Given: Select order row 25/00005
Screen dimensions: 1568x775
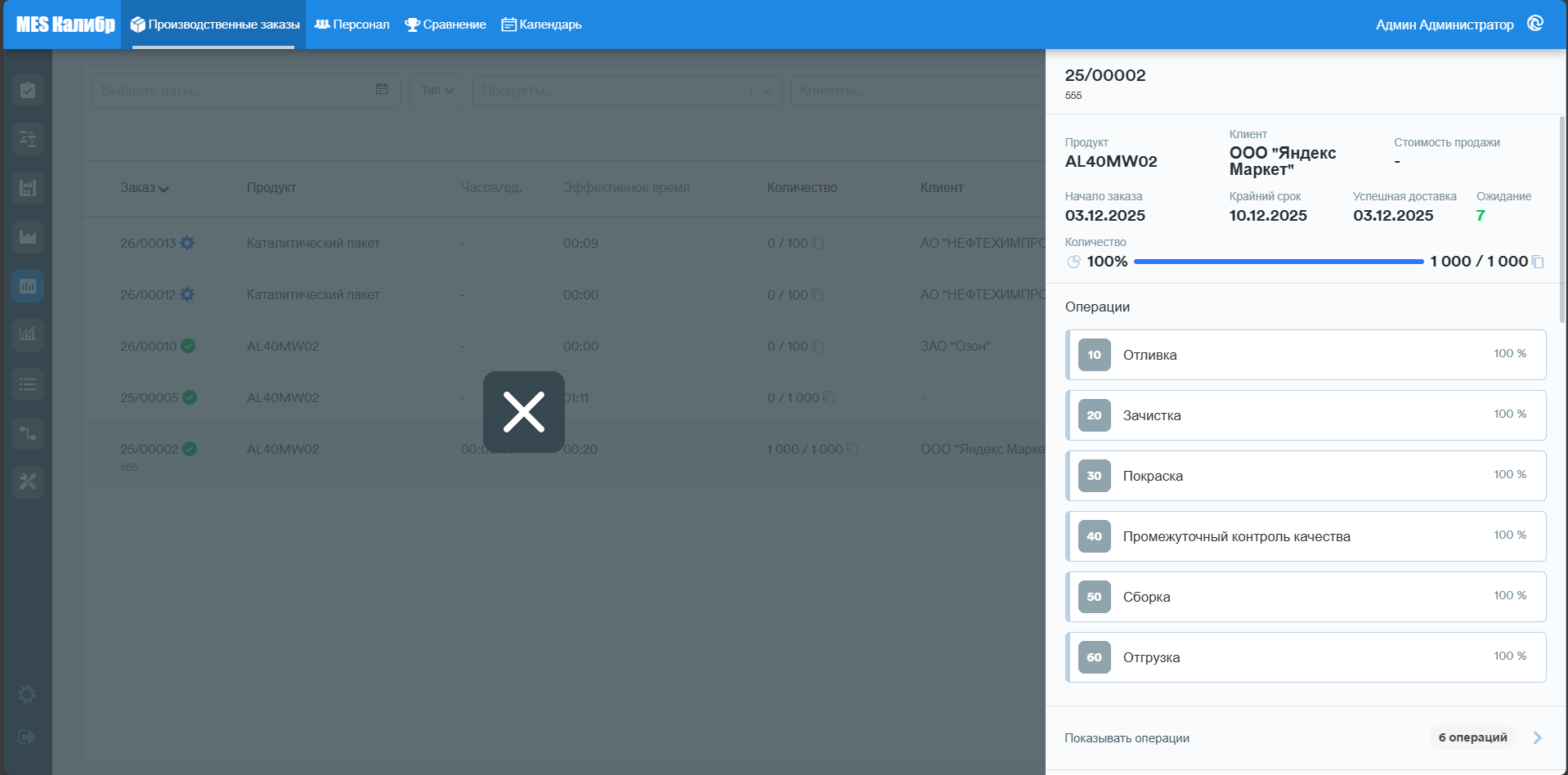Looking at the screenshot, I should 564,397.
